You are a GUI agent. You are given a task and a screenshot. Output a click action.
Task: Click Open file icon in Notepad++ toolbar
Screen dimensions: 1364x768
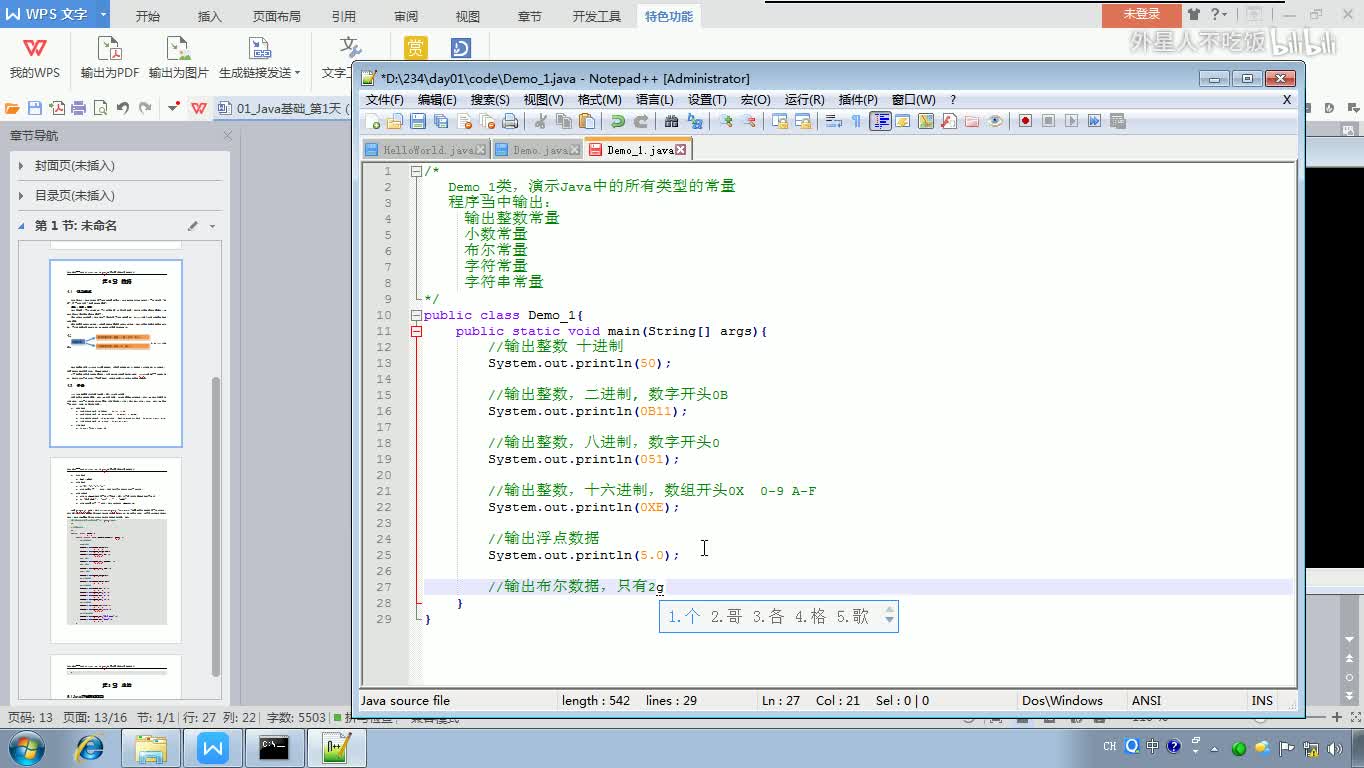click(x=395, y=121)
